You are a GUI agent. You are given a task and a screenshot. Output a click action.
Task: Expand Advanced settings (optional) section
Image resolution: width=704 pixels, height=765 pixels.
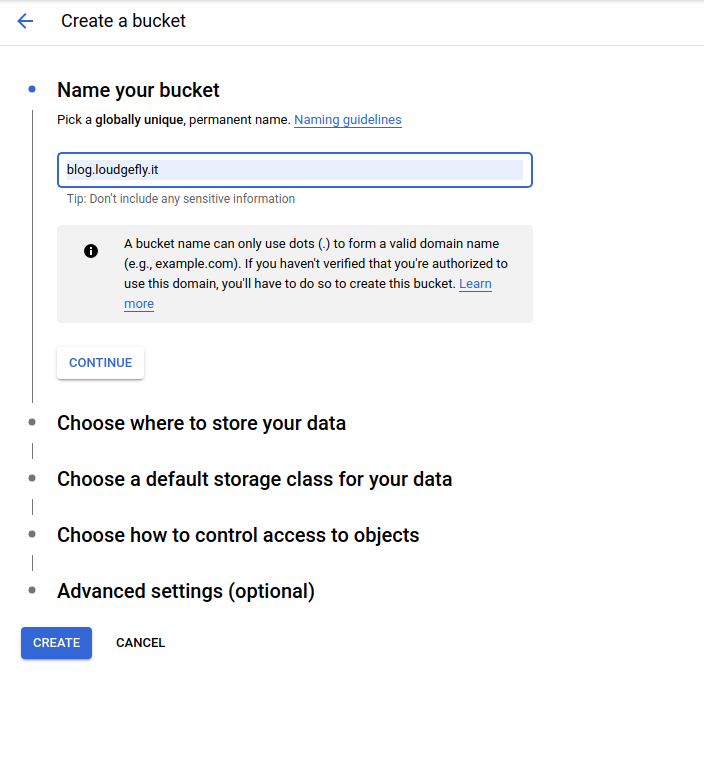(186, 591)
